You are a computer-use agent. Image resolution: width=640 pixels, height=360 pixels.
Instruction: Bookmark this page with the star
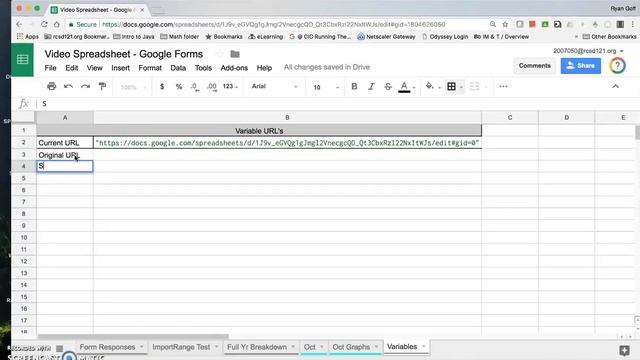[505, 24]
